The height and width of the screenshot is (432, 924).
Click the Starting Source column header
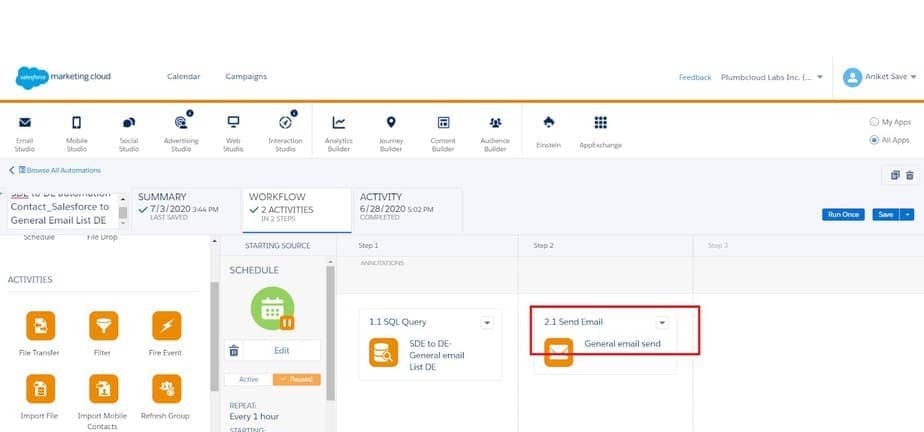click(278, 246)
